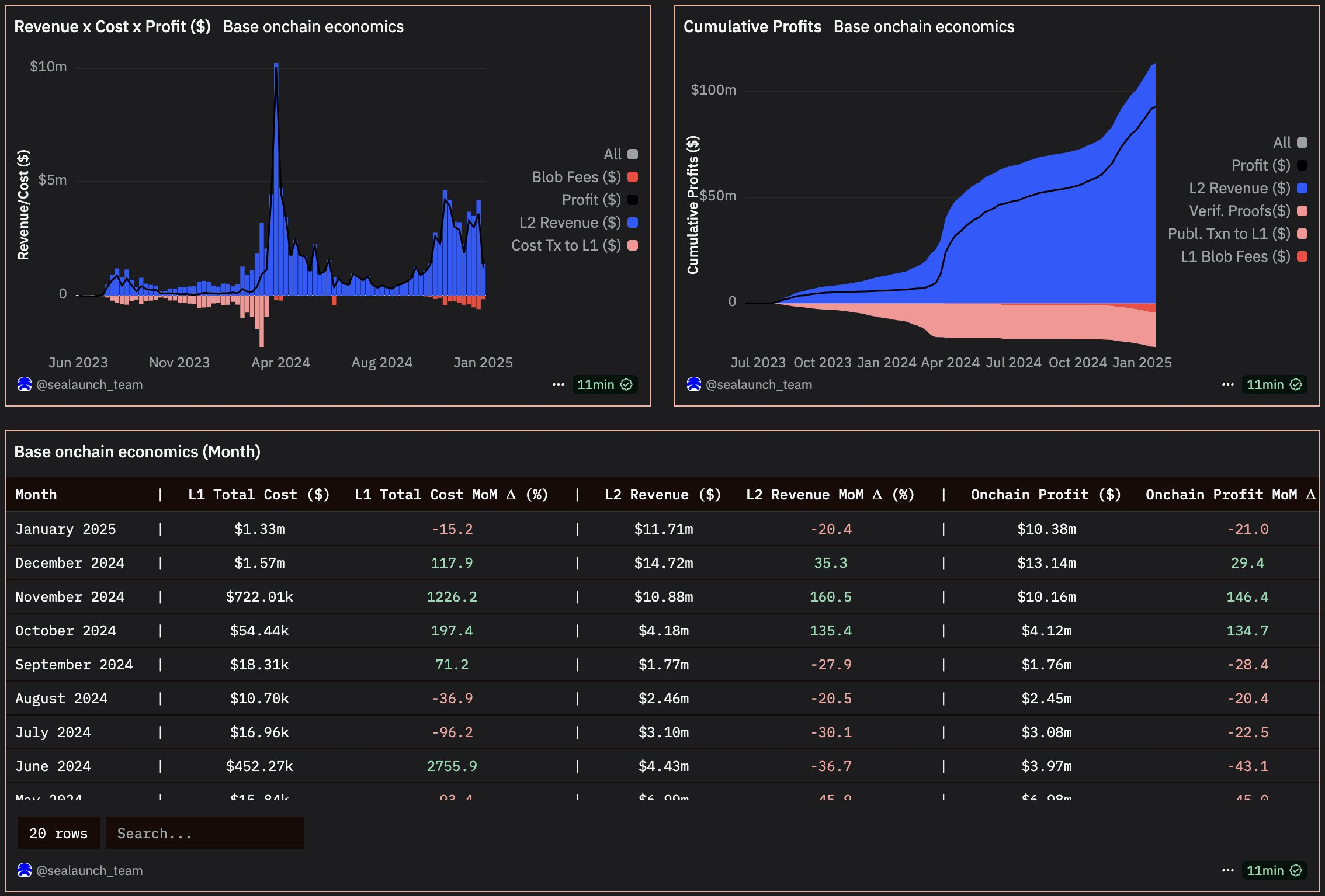This screenshot has width=1325, height=896.
Task: Sort by L2 Revenue MoM Δ (%) header
Action: [830, 495]
